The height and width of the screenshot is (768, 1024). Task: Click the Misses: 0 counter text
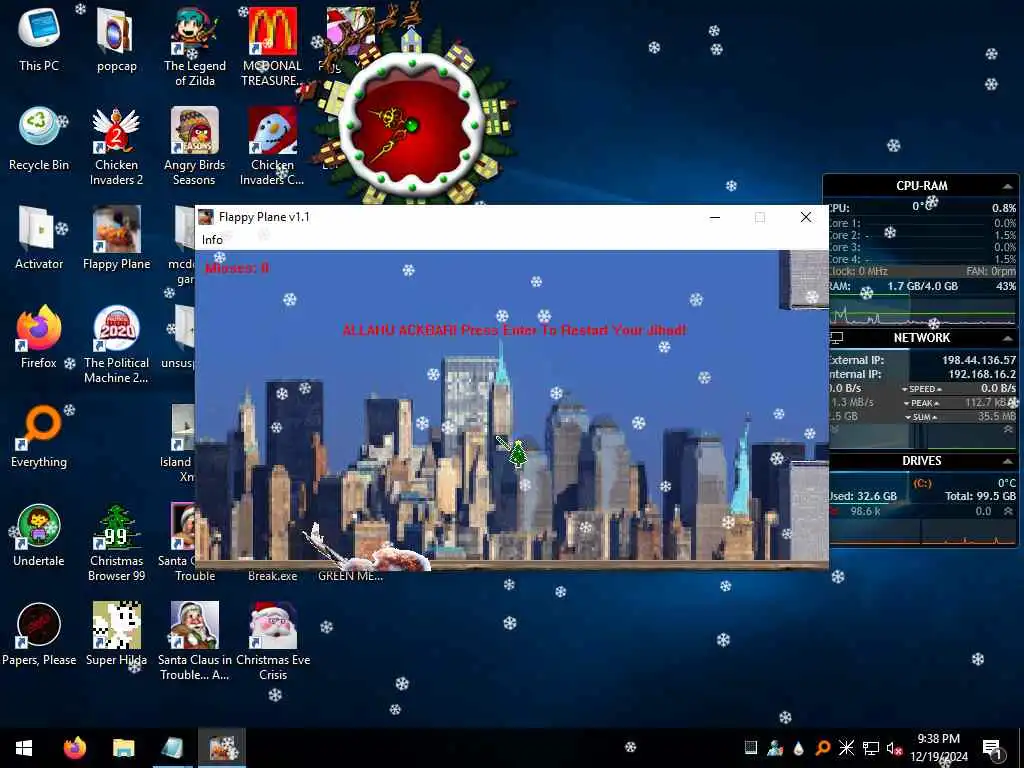(x=237, y=268)
